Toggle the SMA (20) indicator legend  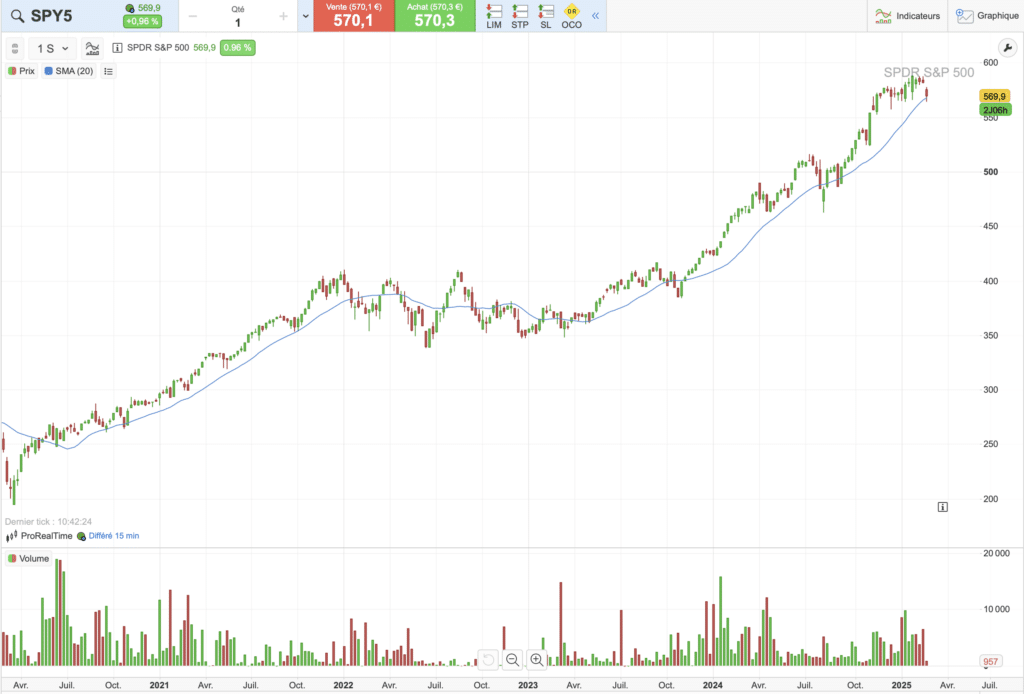[x=69, y=71]
